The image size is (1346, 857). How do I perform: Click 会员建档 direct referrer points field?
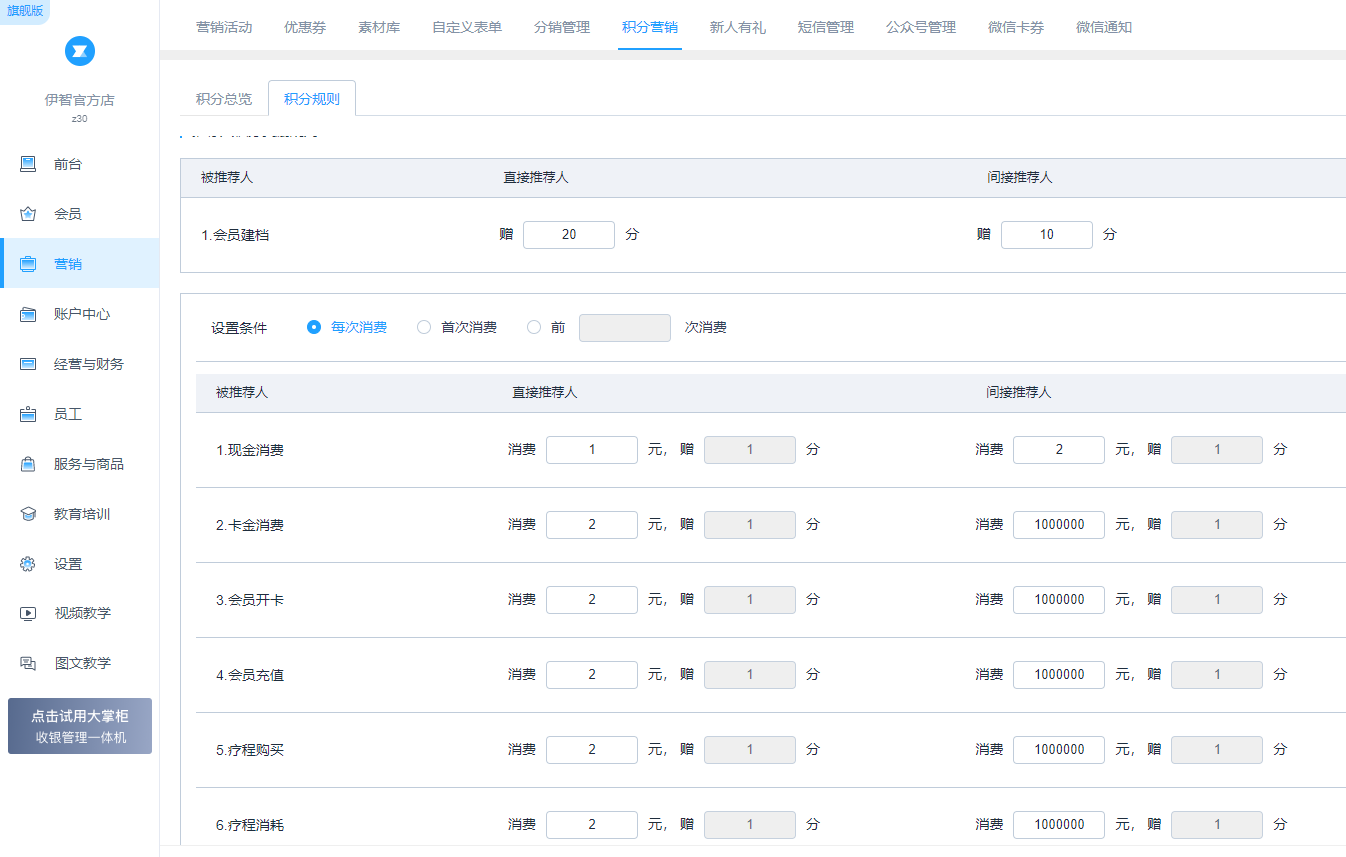(x=569, y=235)
